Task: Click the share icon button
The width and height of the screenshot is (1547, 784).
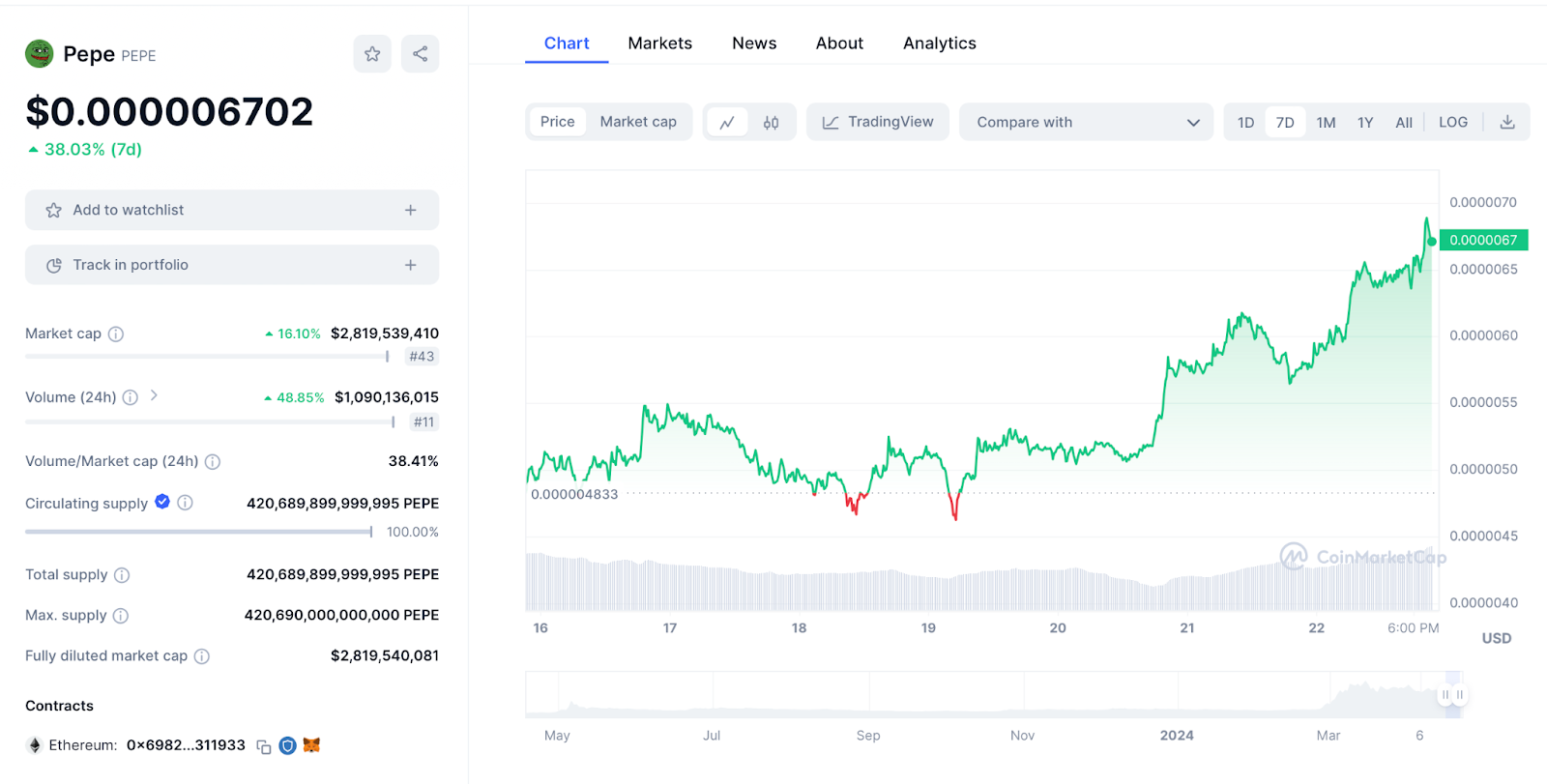Action: pyautogui.click(x=420, y=54)
